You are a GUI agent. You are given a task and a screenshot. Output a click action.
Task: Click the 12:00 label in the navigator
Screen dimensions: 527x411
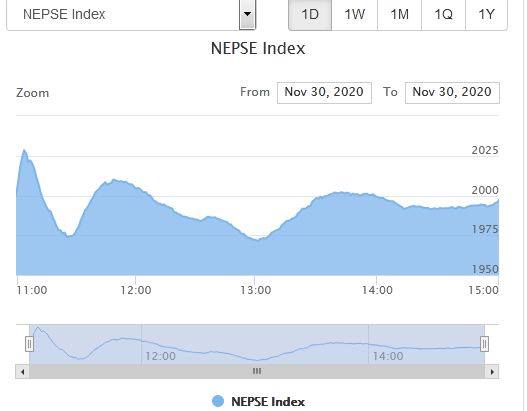pos(160,356)
